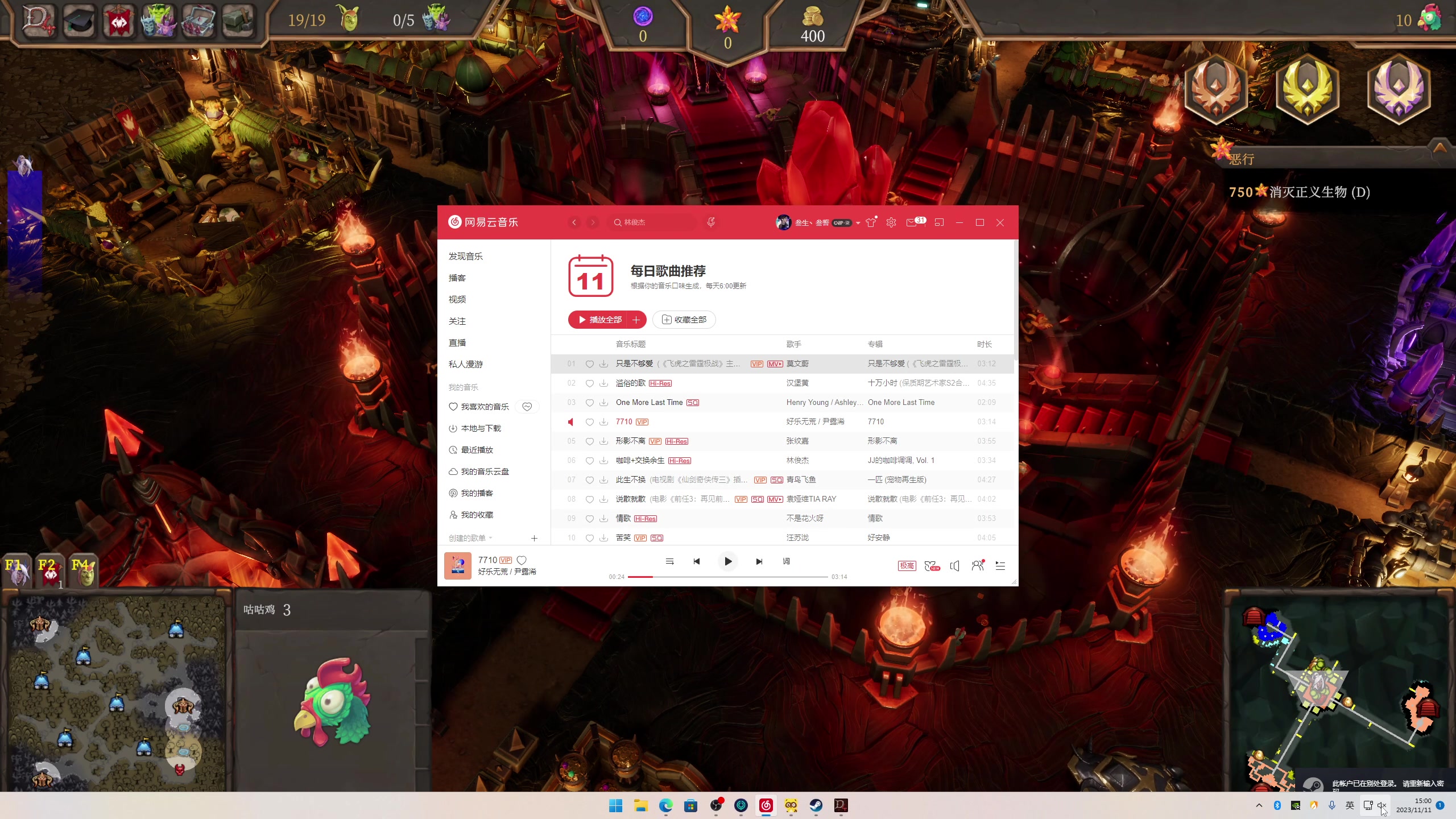This screenshot has height=819, width=1456.
Task: Skip to previous track
Action: click(697, 561)
